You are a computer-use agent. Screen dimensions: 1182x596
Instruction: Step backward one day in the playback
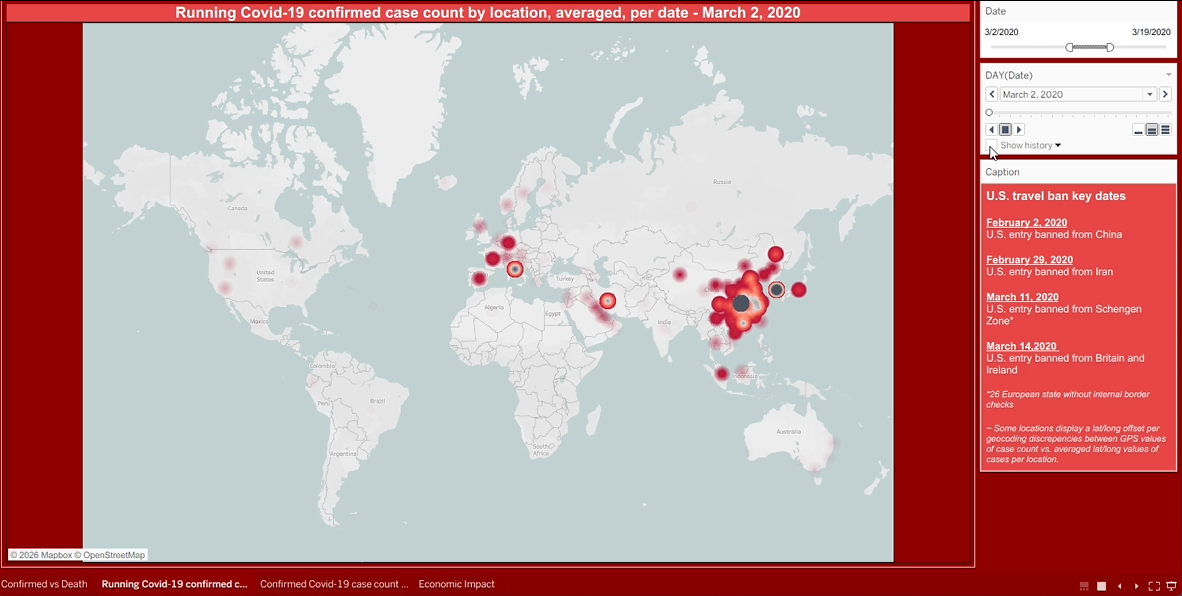991,129
